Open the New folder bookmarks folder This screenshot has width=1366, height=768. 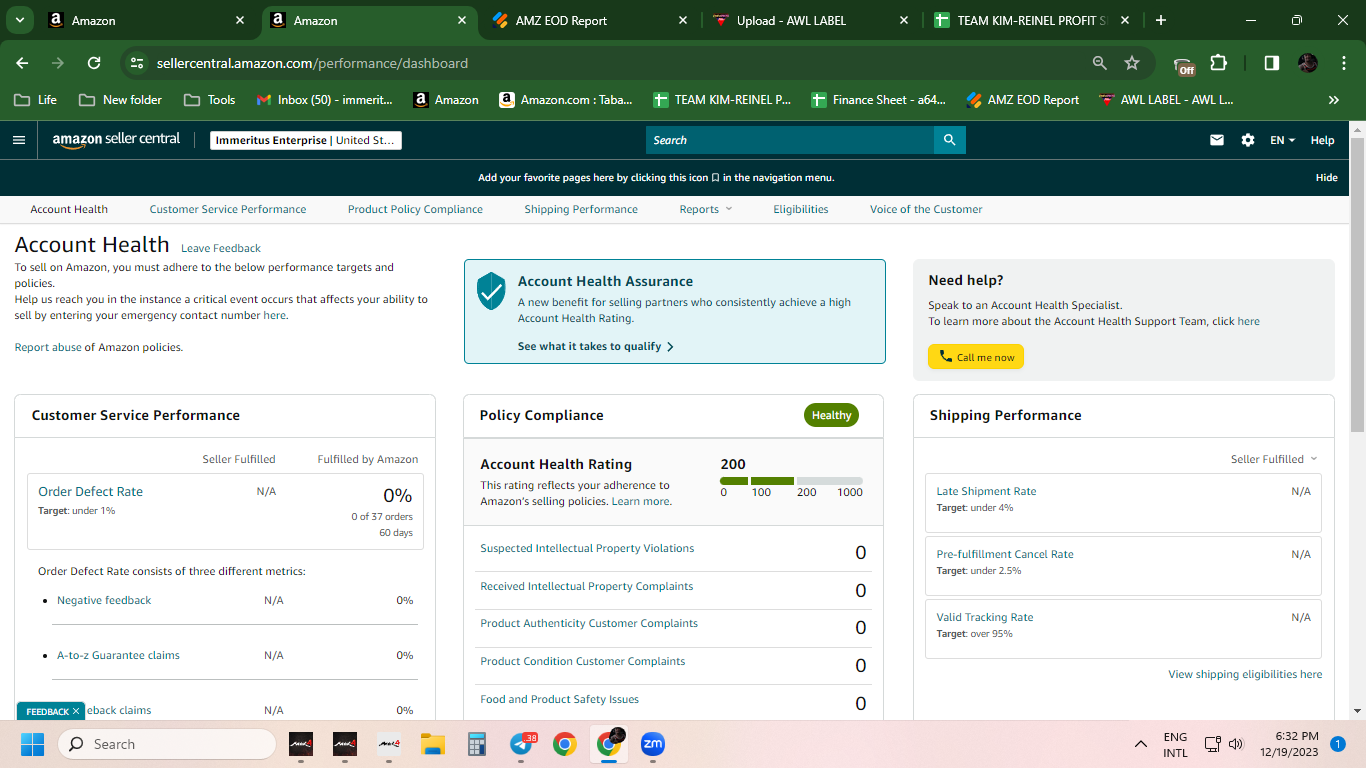pyautogui.click(x=120, y=100)
